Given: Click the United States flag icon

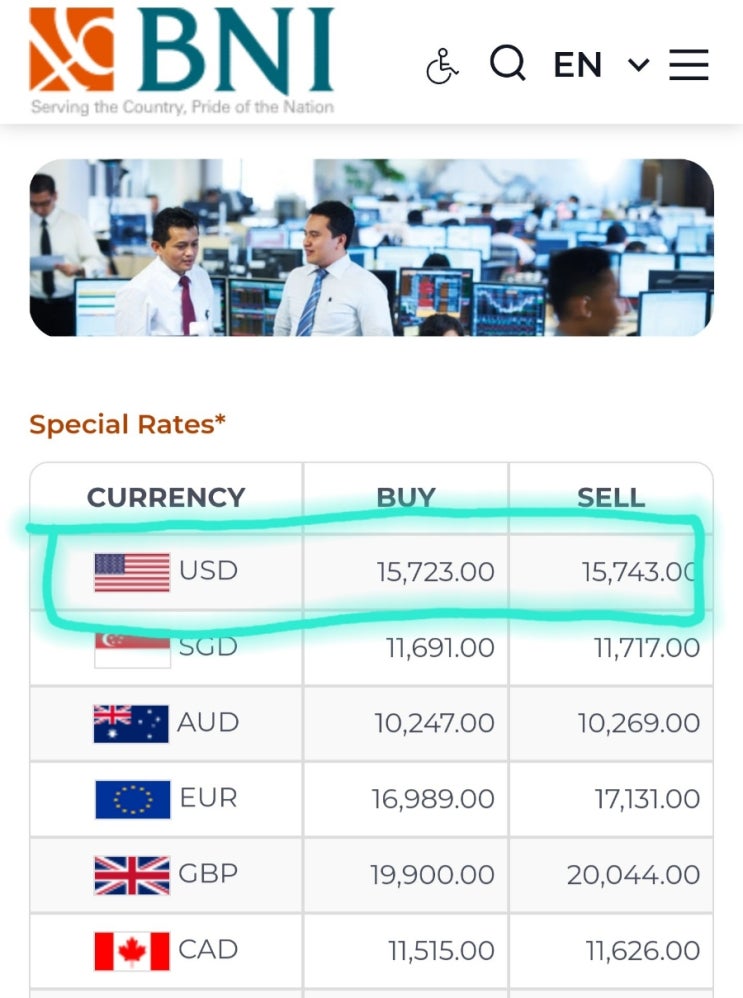Looking at the screenshot, I should (x=132, y=573).
